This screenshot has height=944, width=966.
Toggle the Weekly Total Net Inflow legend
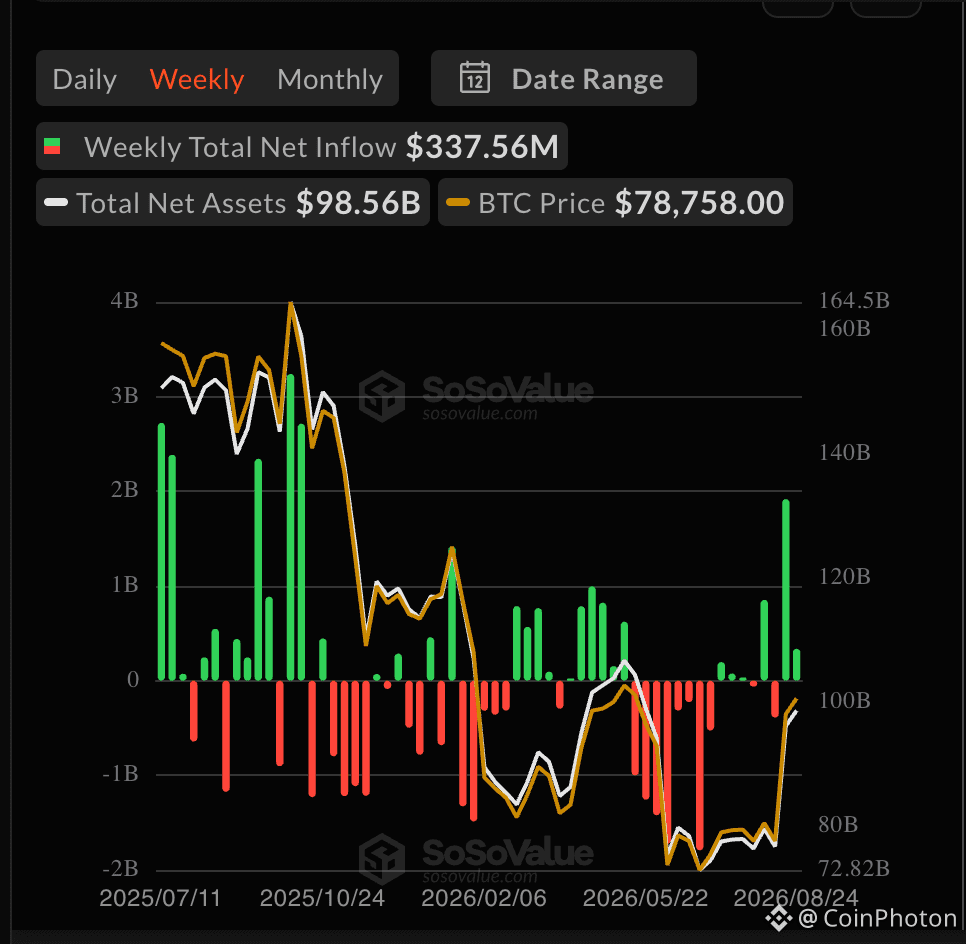[x=302, y=147]
